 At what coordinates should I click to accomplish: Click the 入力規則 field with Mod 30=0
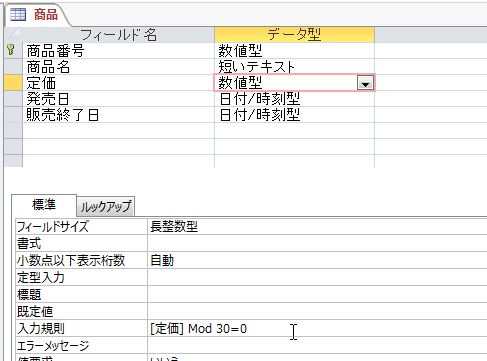pyautogui.click(x=317, y=328)
